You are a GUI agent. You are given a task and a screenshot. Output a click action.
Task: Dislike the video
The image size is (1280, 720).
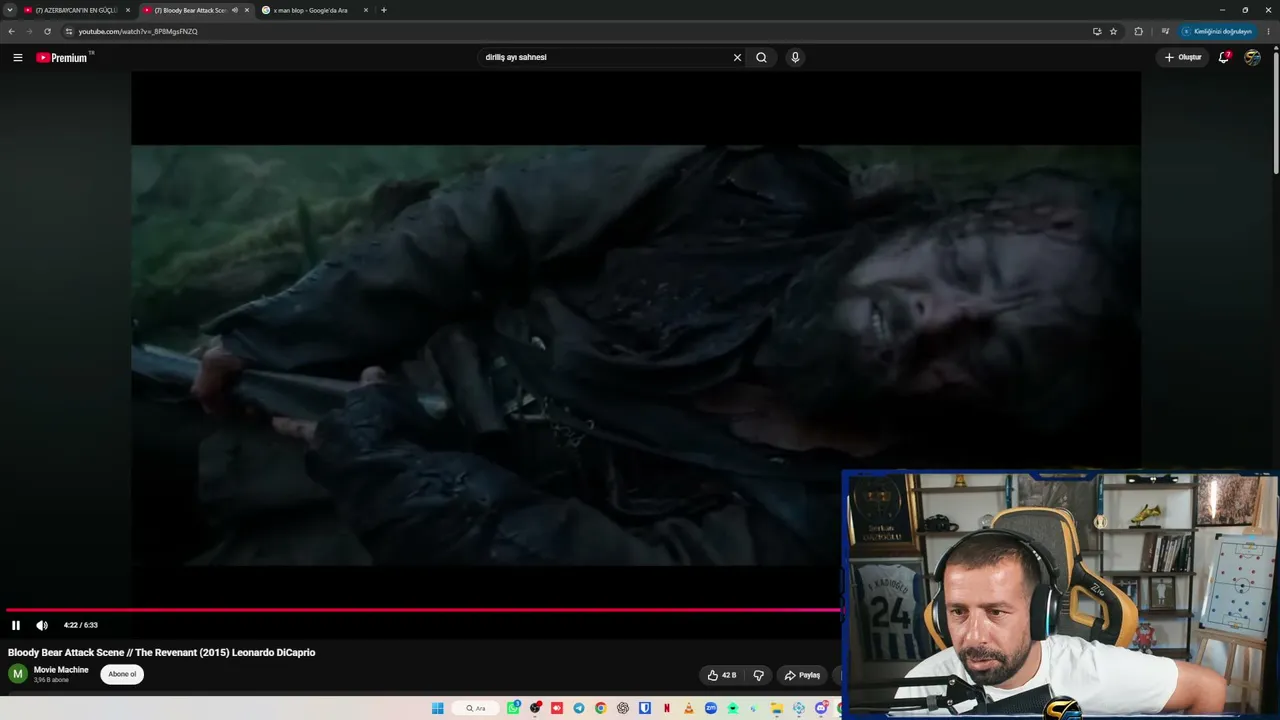coord(759,675)
